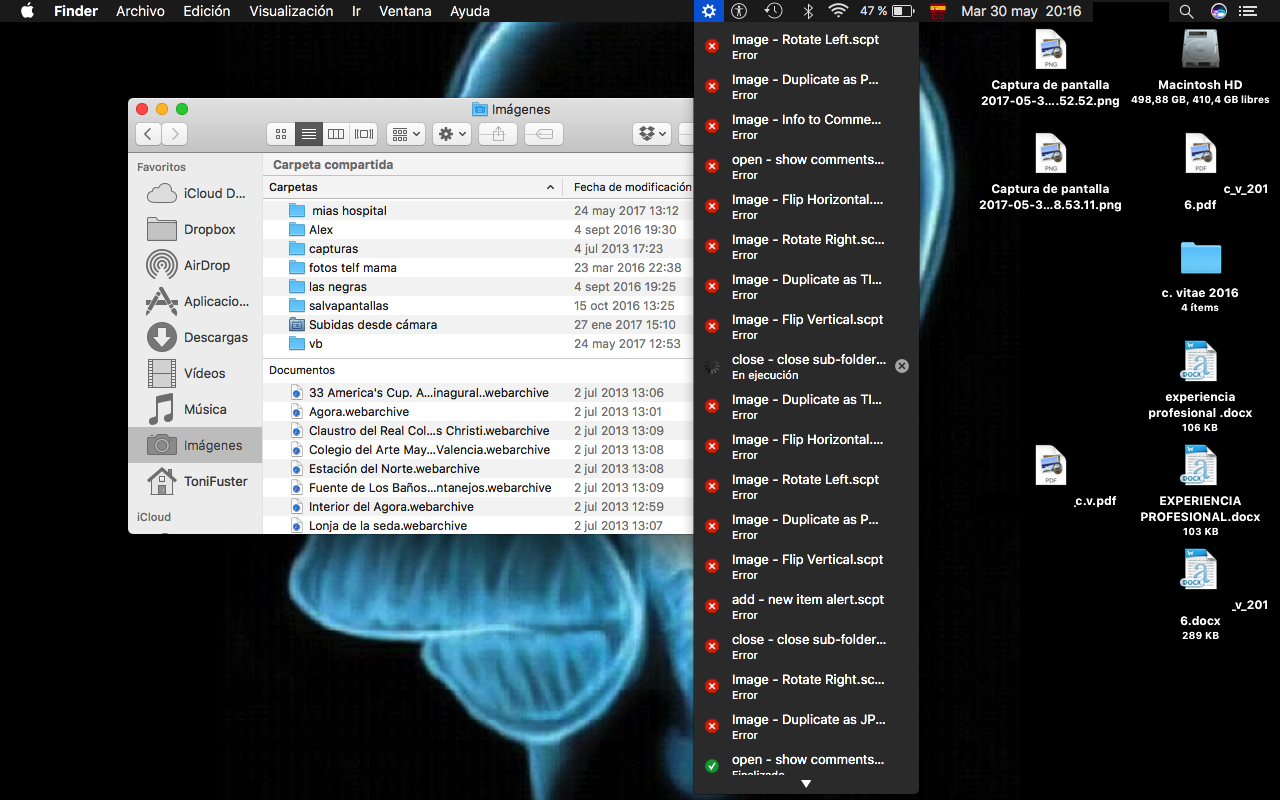Open AirDrop in the Finder sidebar
This screenshot has width=1280, height=800.
click(206, 265)
